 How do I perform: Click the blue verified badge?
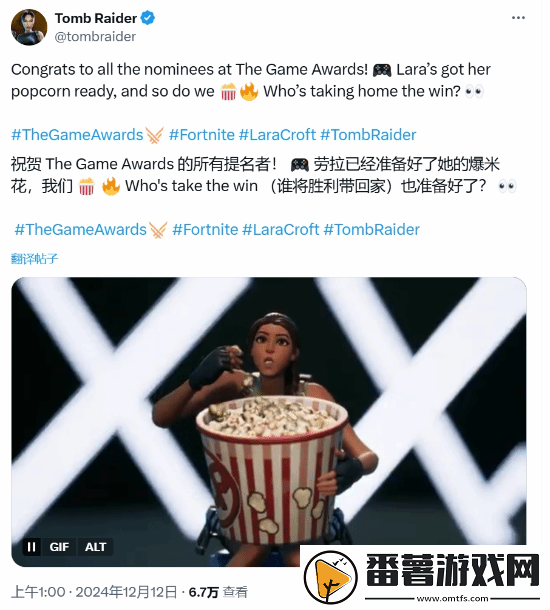click(148, 18)
